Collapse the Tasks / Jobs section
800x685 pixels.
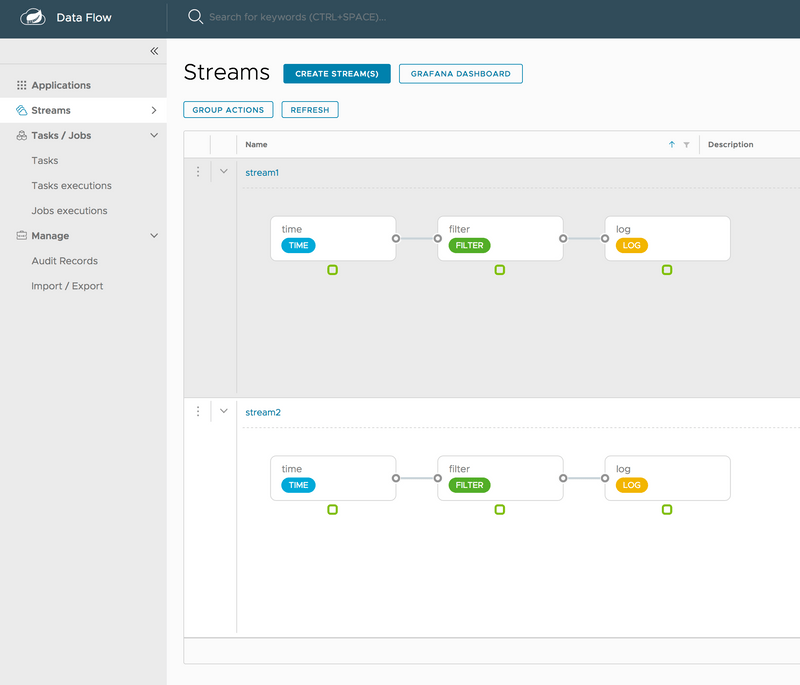point(152,135)
